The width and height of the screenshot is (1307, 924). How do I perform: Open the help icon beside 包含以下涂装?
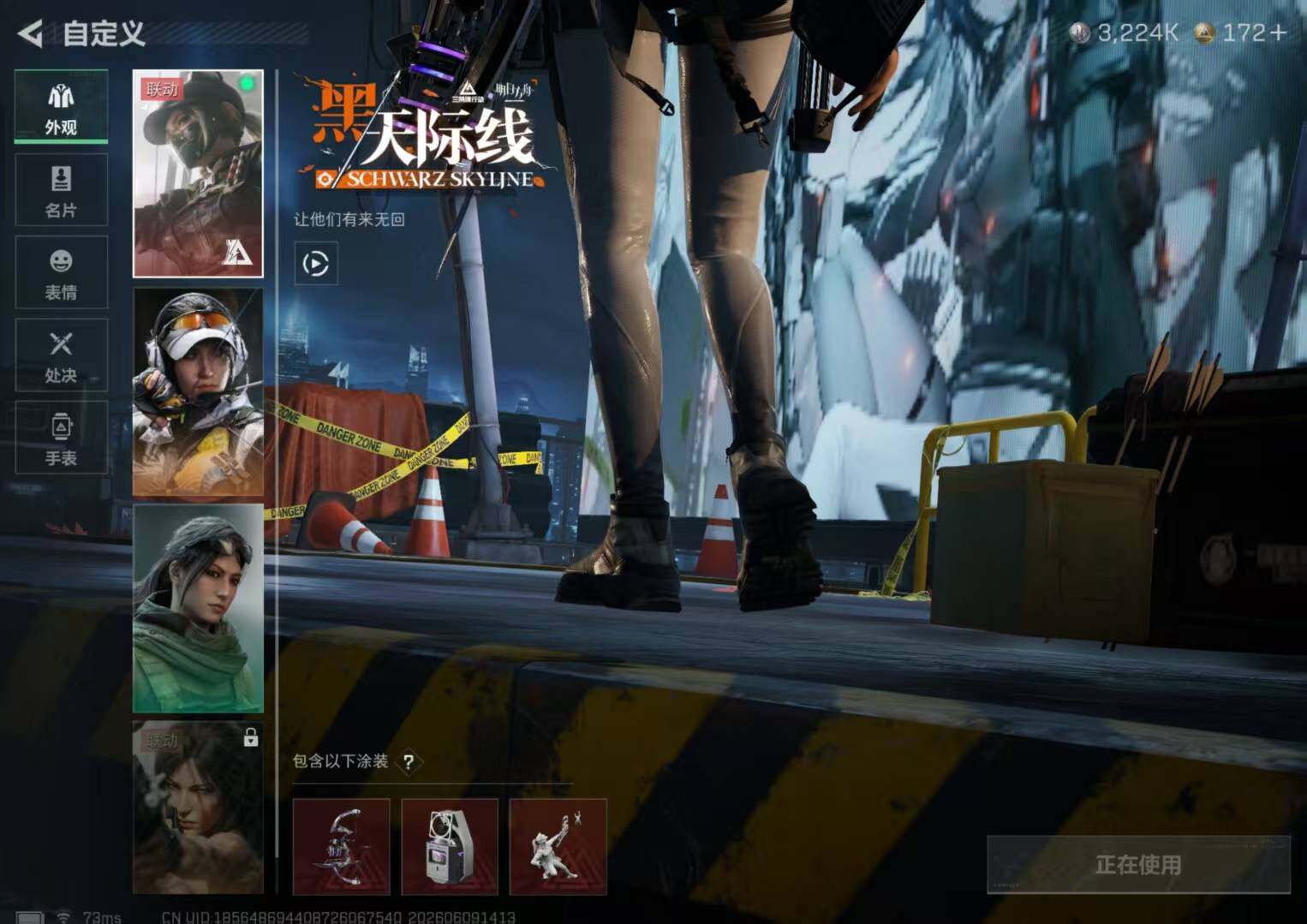click(x=409, y=761)
